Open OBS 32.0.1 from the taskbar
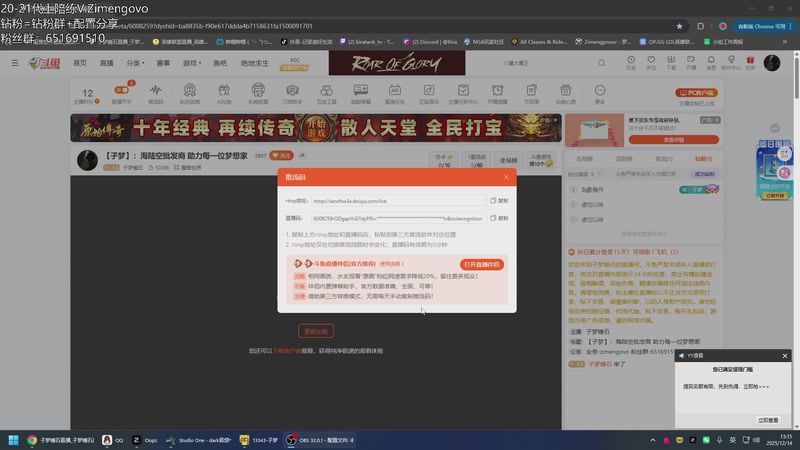Image resolution: width=800 pixels, height=450 pixels. click(320, 440)
